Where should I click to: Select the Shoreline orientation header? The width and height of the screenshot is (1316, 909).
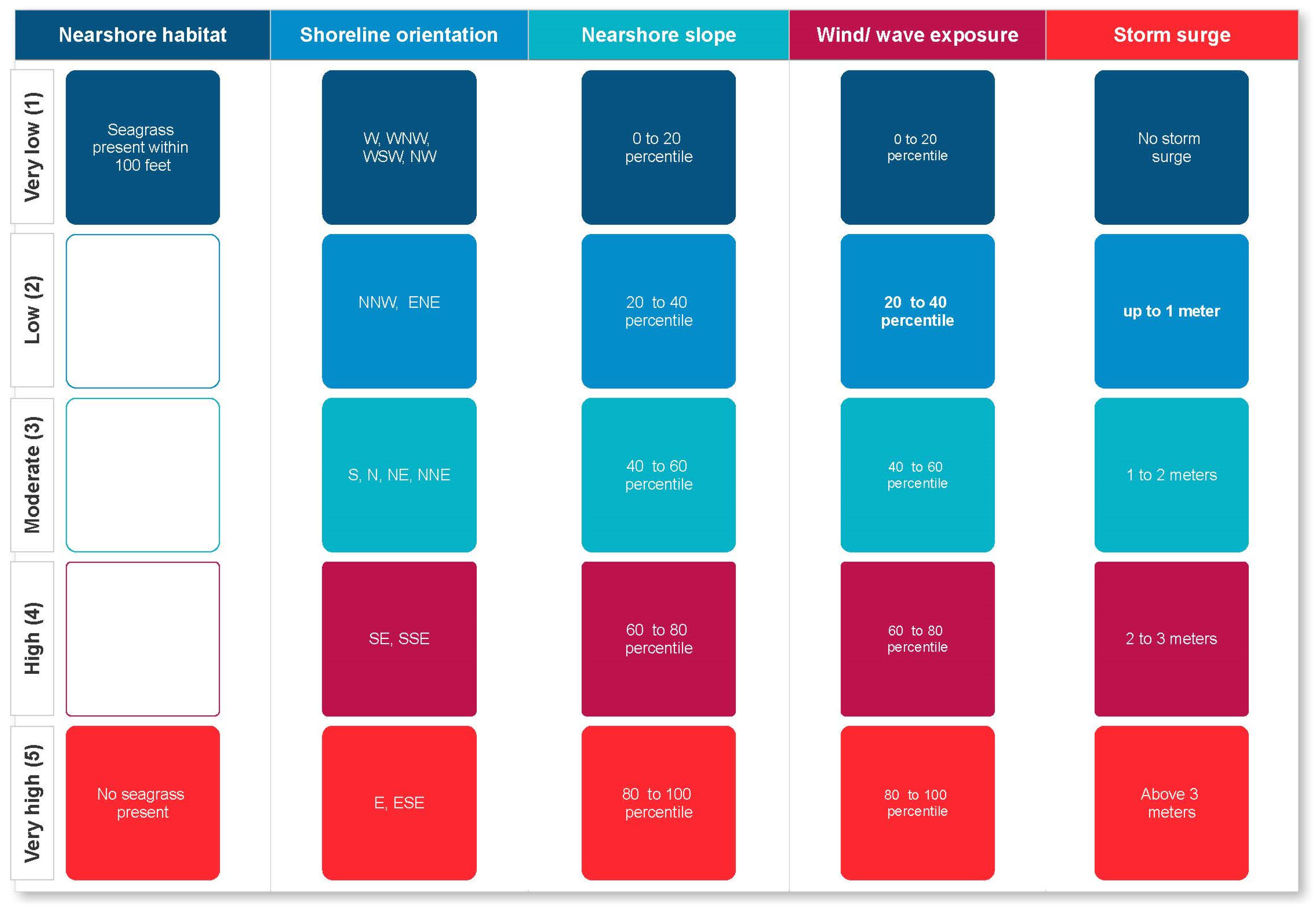click(399, 35)
